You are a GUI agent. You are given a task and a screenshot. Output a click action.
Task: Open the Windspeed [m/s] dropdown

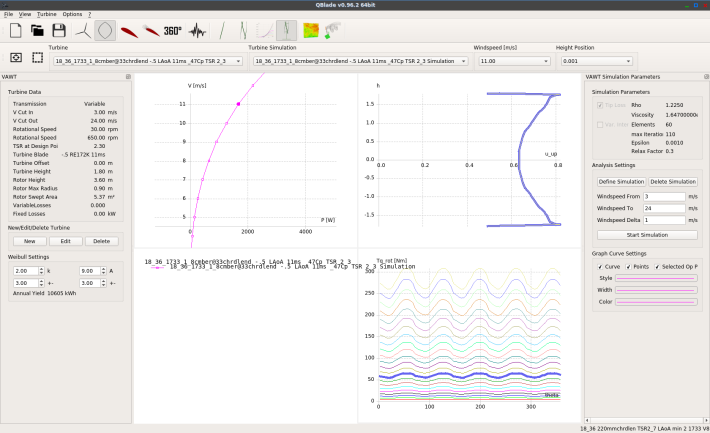point(514,61)
